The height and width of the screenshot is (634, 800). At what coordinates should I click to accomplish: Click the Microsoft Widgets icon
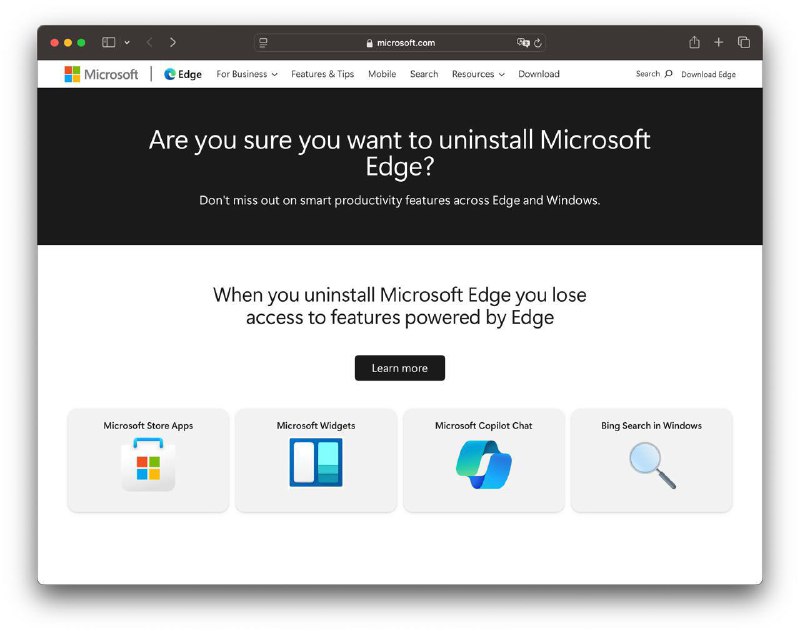[x=316, y=463]
